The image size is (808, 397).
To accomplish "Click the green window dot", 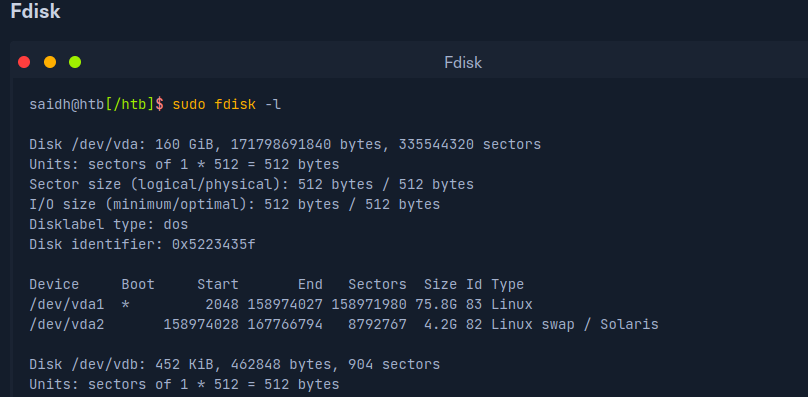I will [x=75, y=62].
